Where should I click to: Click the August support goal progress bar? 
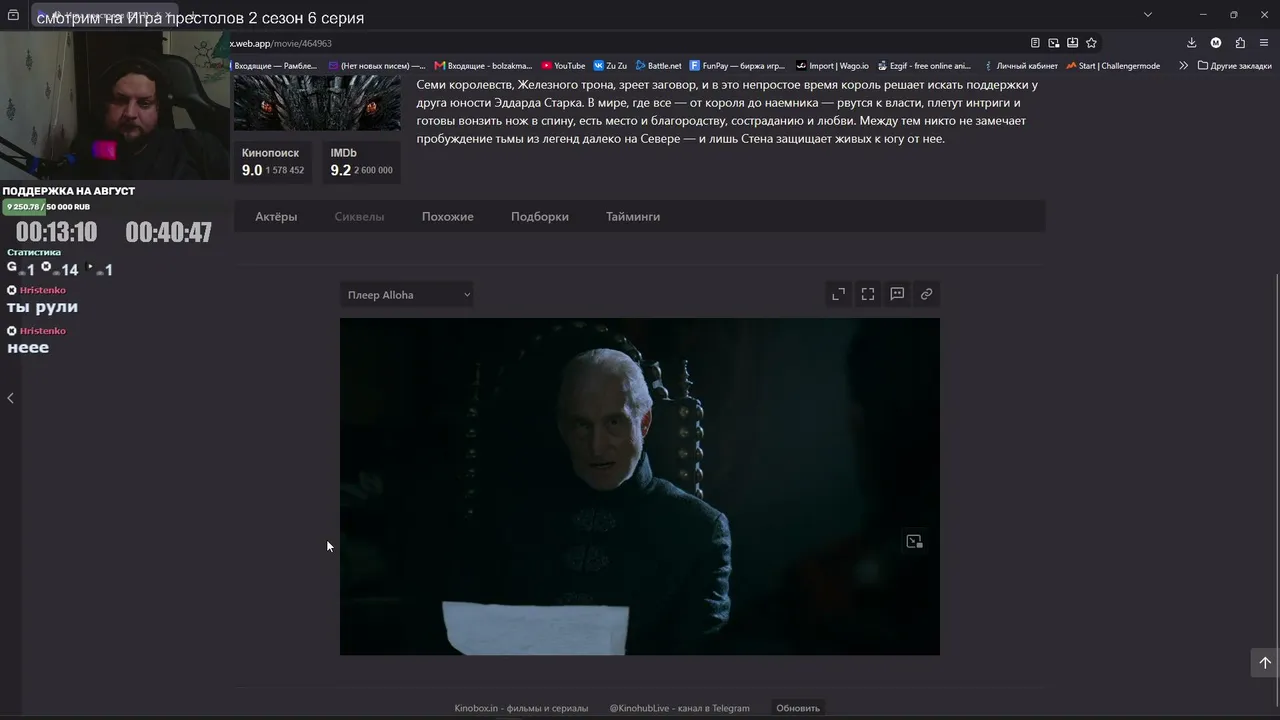point(47,207)
